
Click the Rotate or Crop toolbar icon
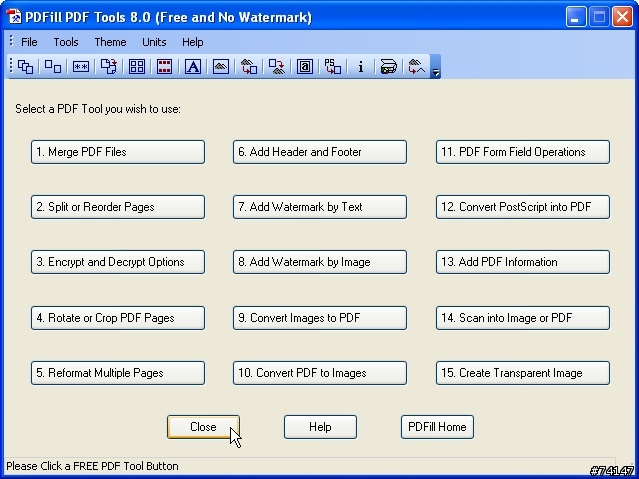(x=109, y=66)
